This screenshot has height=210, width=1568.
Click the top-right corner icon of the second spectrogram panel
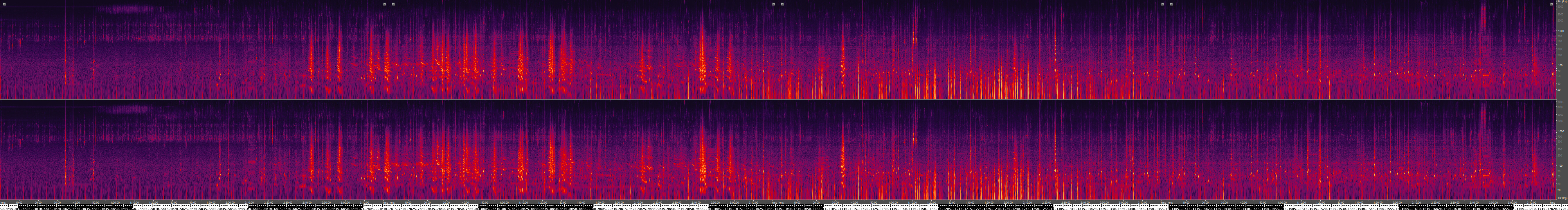(773, 4)
